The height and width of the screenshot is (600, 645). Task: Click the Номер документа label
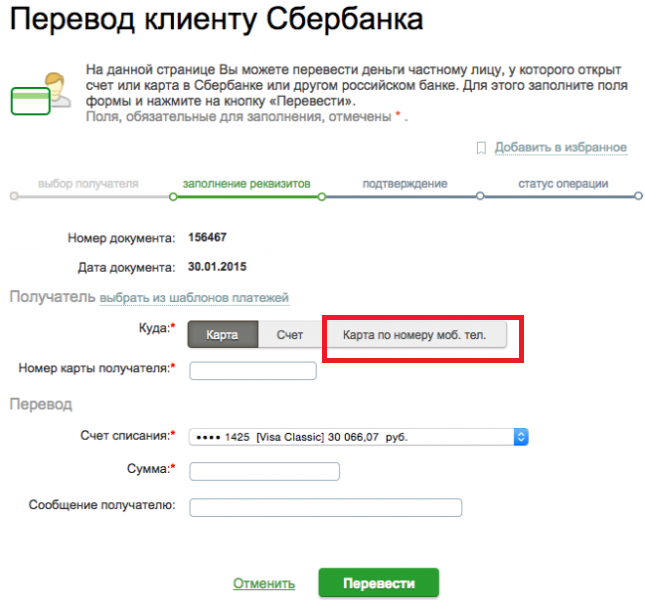(x=121, y=238)
